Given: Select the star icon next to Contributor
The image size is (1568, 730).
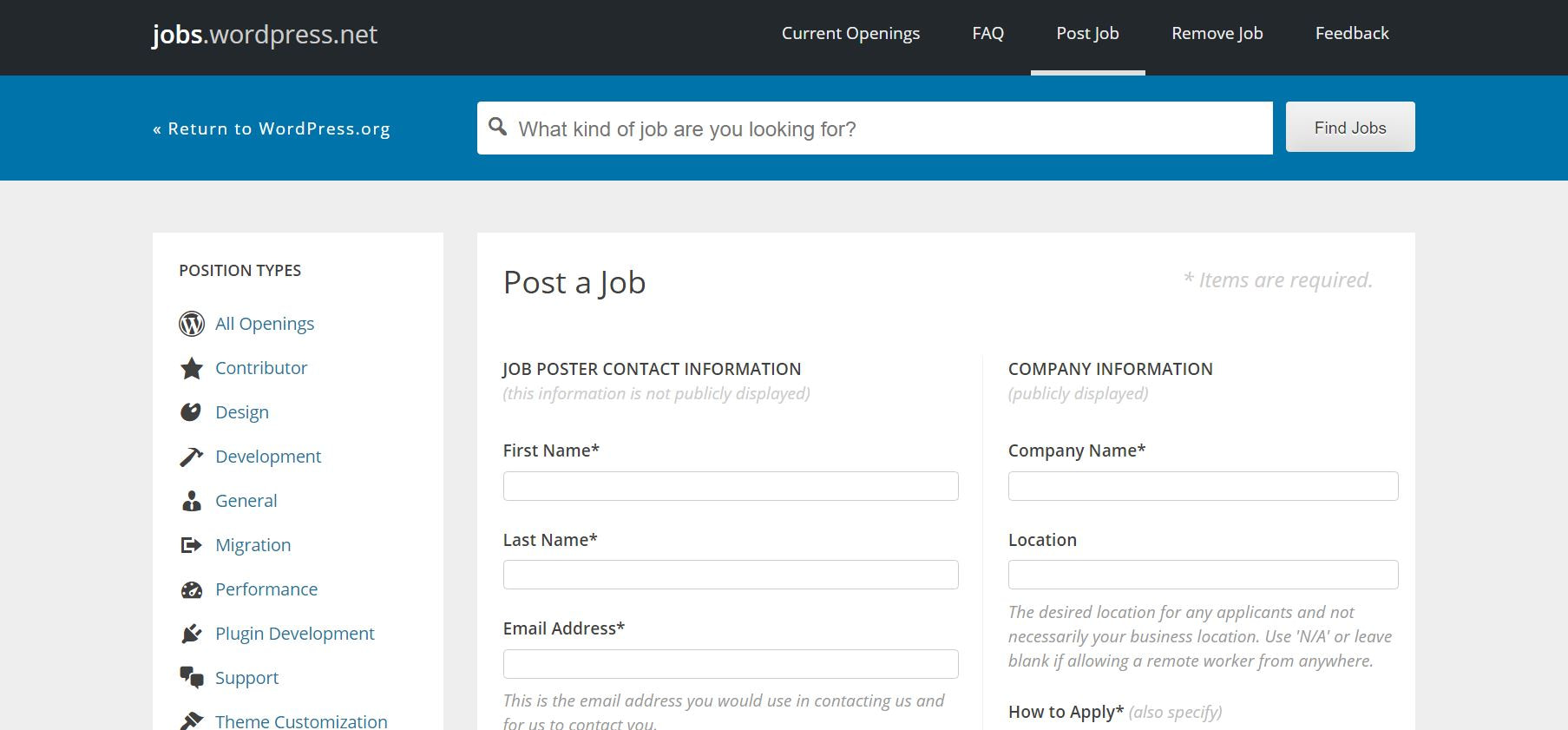Looking at the screenshot, I should click(191, 367).
